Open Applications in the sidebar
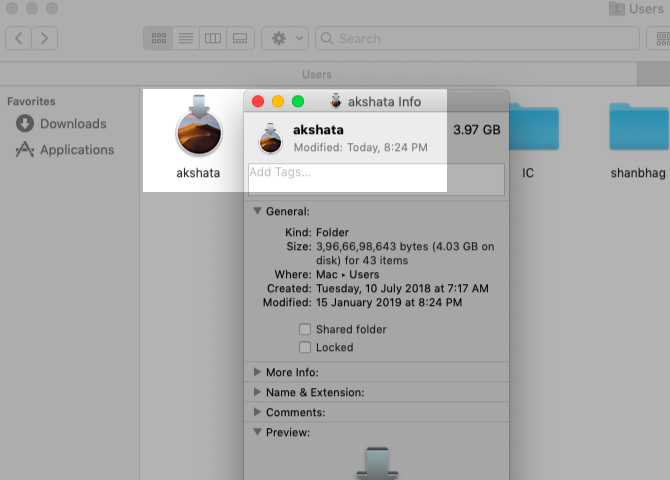Viewport: 670px width, 480px height. tap(65, 150)
